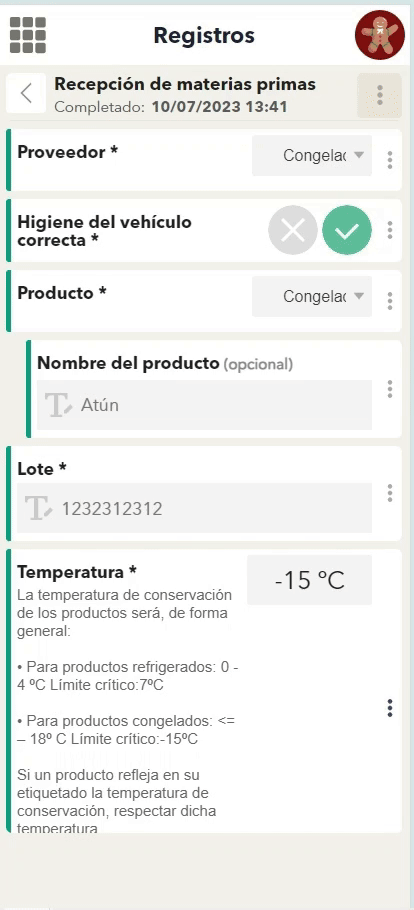
Task: Click the Nombre del producto field with Atún
Action: click(204, 405)
